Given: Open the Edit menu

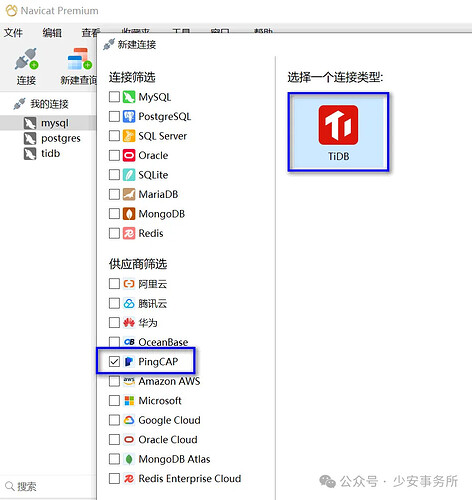Looking at the screenshot, I should pos(52,33).
